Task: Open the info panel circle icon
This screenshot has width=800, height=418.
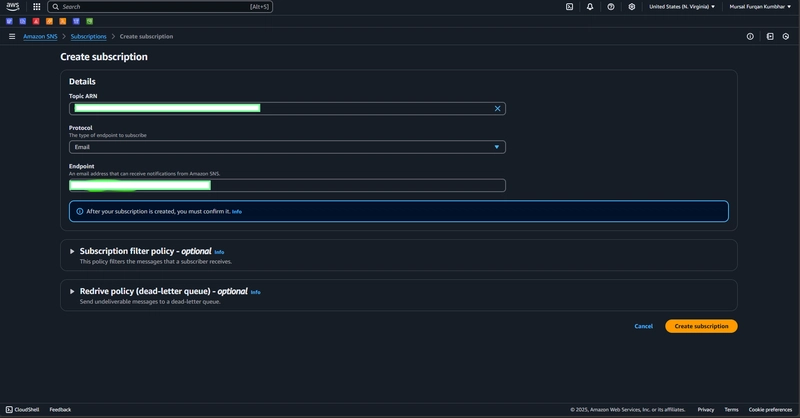Action: click(750, 36)
